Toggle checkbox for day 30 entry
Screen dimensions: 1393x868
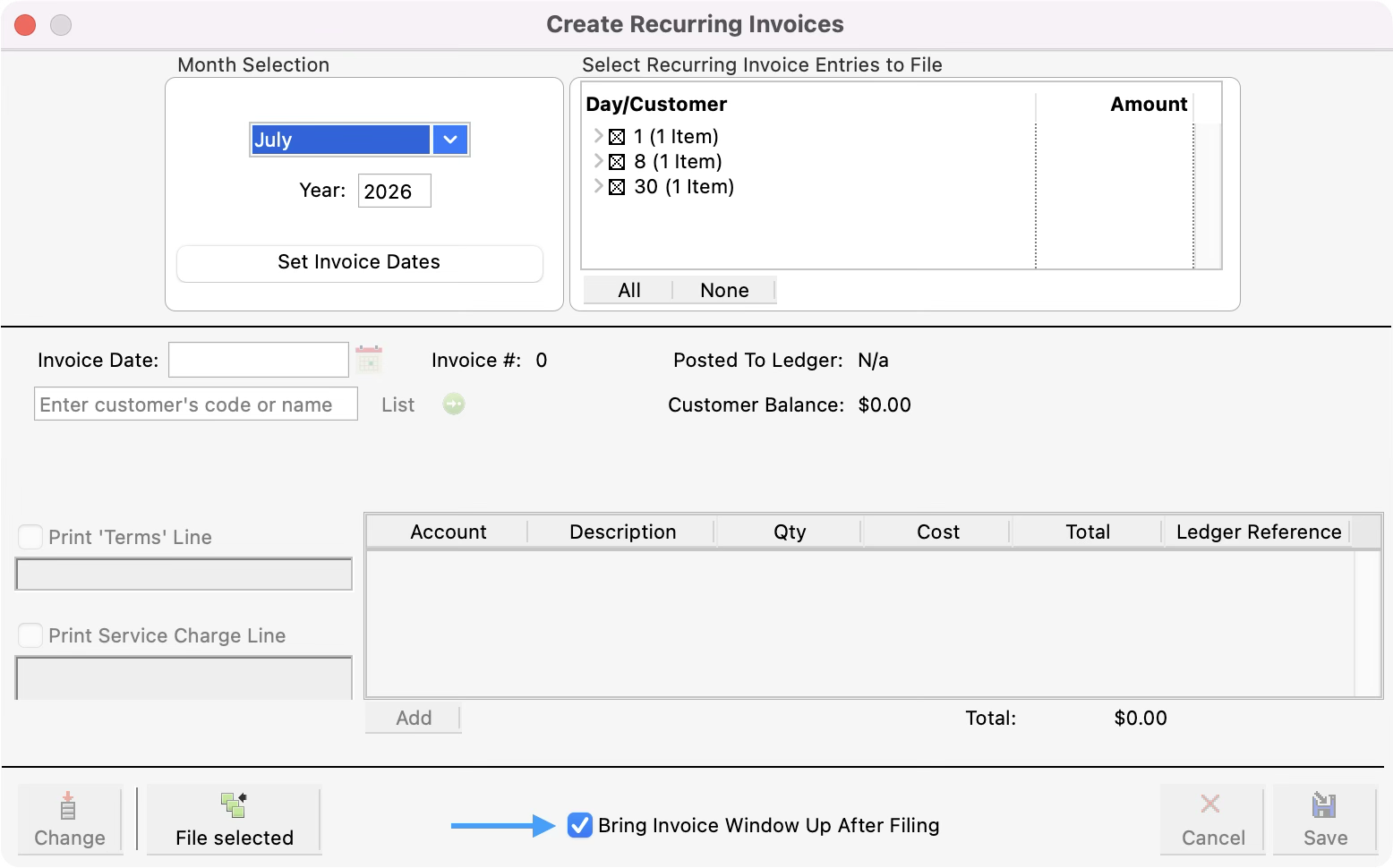click(x=617, y=187)
